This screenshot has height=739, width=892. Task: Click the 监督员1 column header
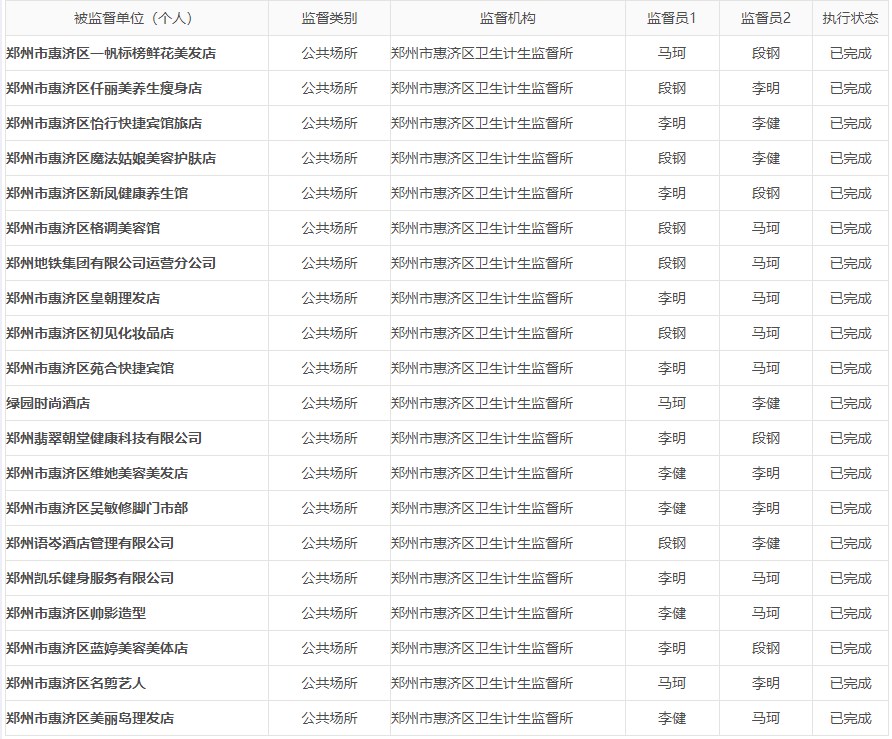point(672,18)
